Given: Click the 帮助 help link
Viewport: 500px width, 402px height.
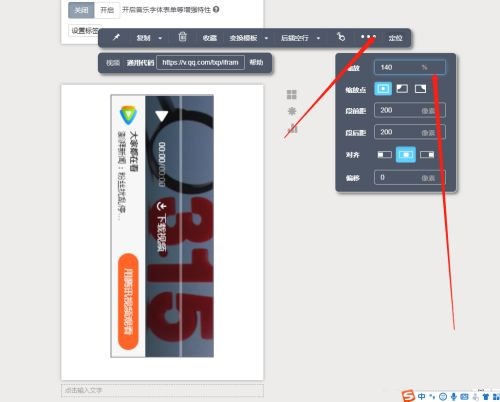Looking at the screenshot, I should pos(256,62).
